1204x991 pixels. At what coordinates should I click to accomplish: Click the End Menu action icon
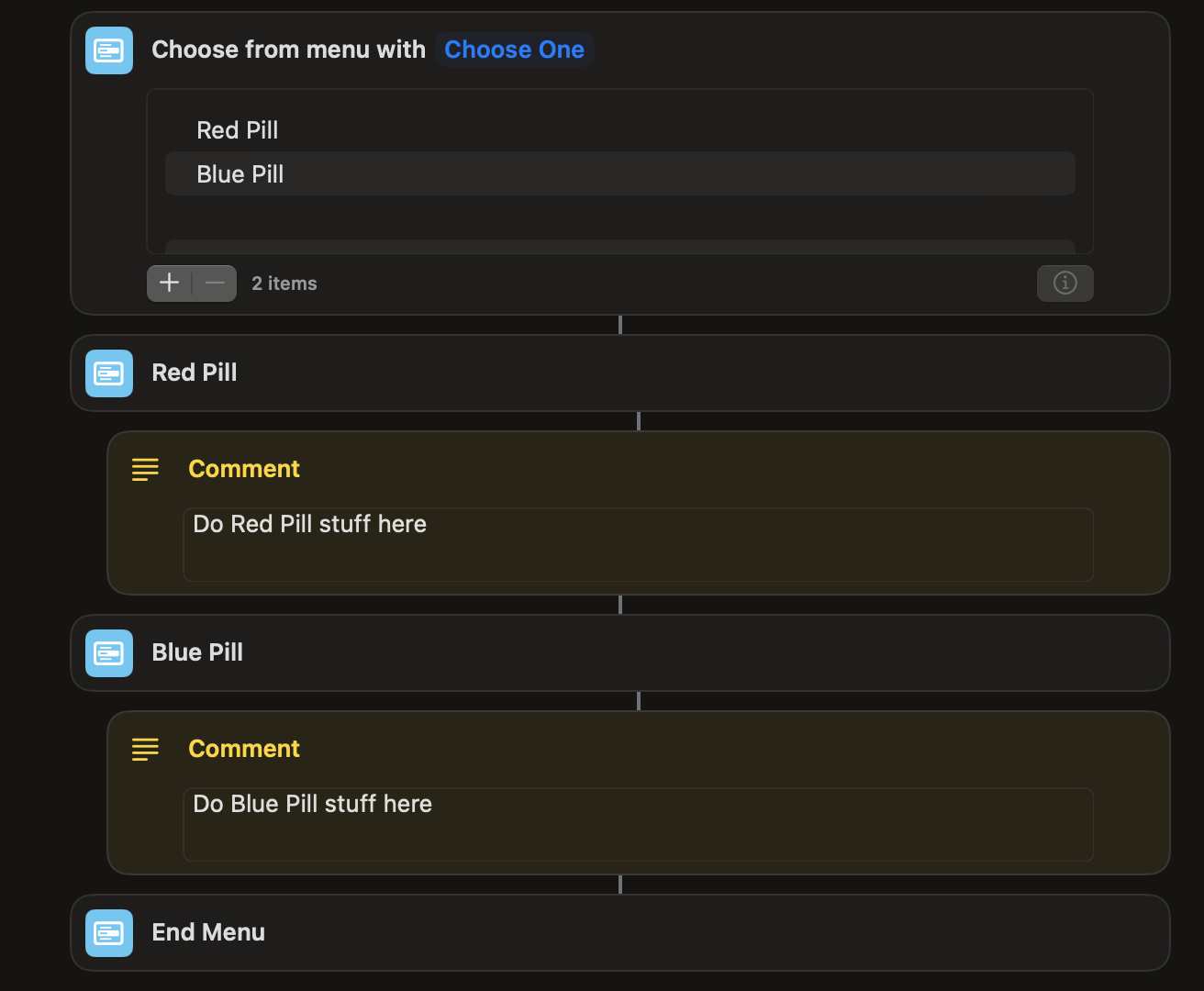point(109,933)
